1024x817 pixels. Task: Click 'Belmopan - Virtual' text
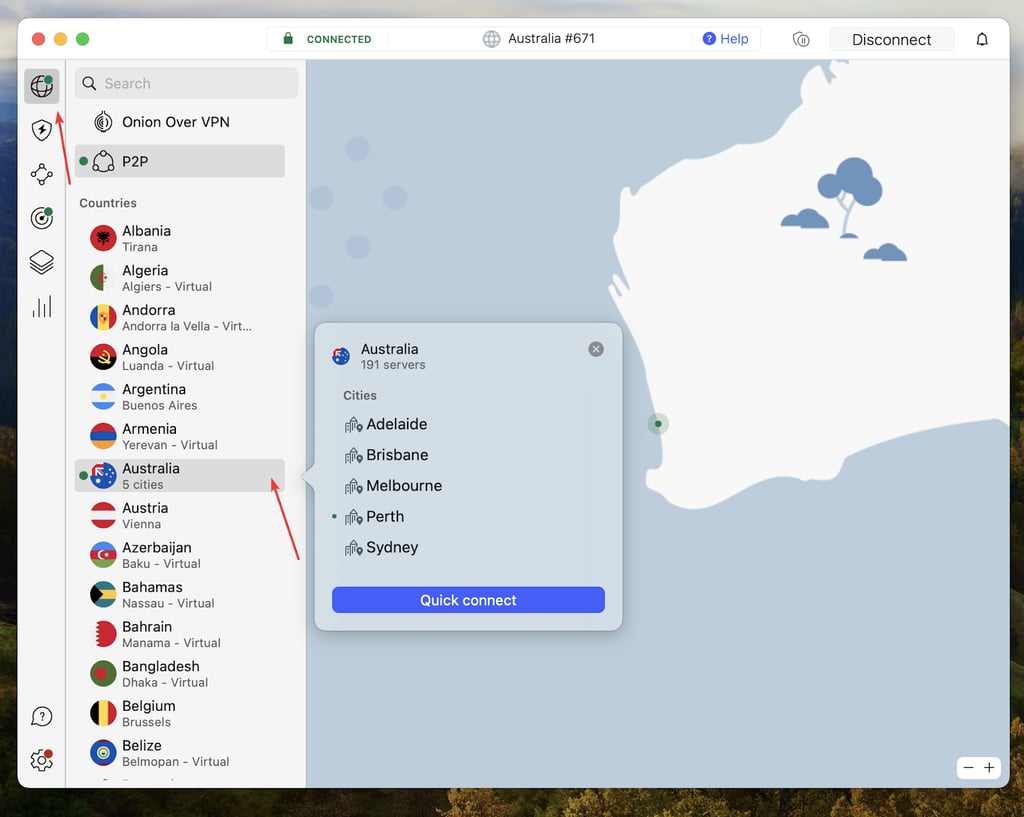pyautogui.click(x=176, y=761)
